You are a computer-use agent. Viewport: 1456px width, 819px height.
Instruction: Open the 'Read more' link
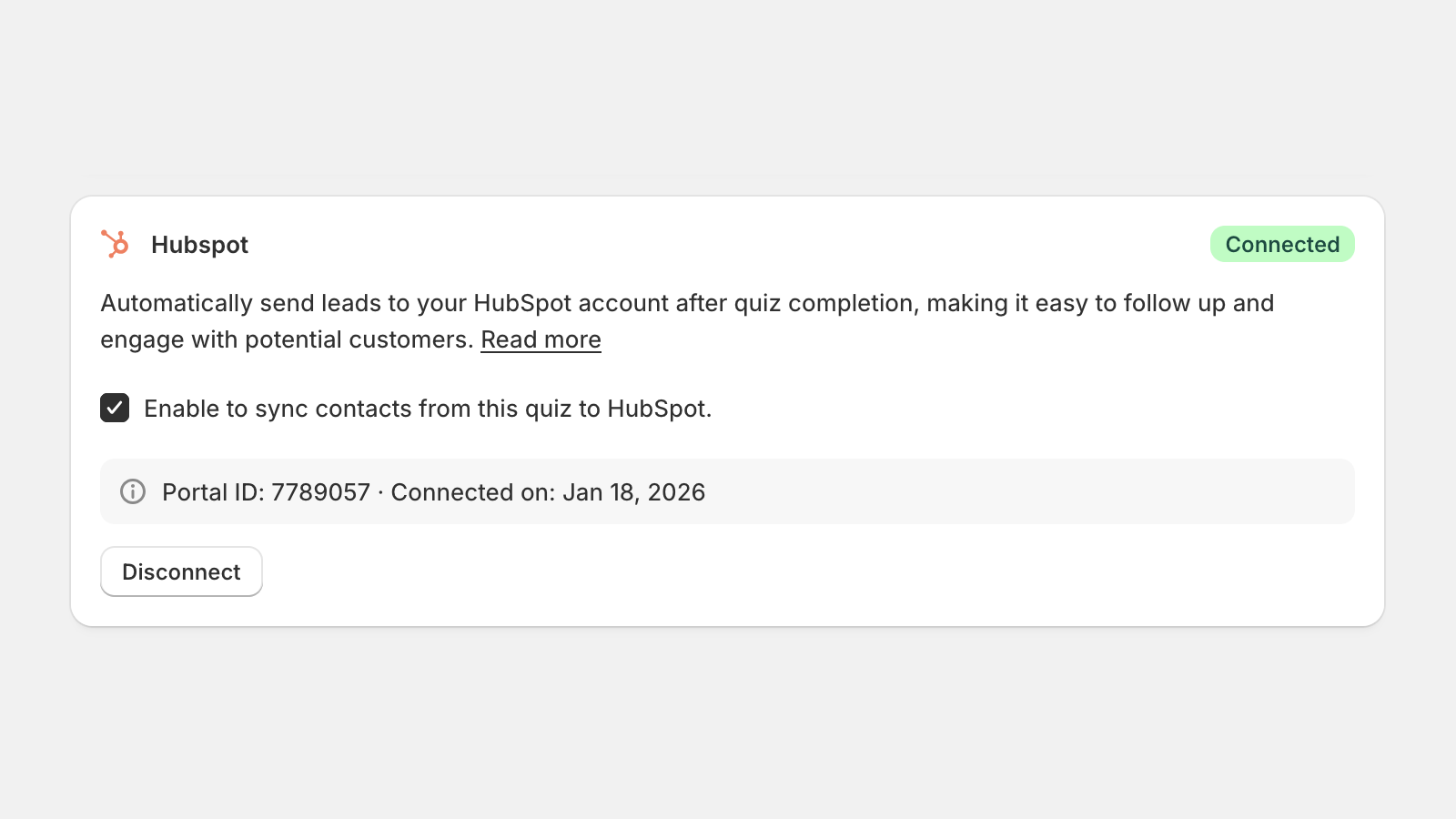pyautogui.click(x=541, y=339)
